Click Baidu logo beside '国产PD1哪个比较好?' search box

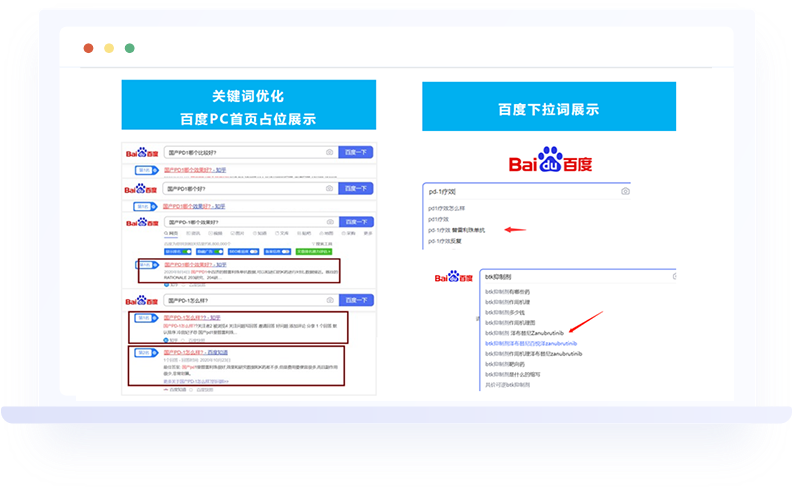click(x=142, y=153)
